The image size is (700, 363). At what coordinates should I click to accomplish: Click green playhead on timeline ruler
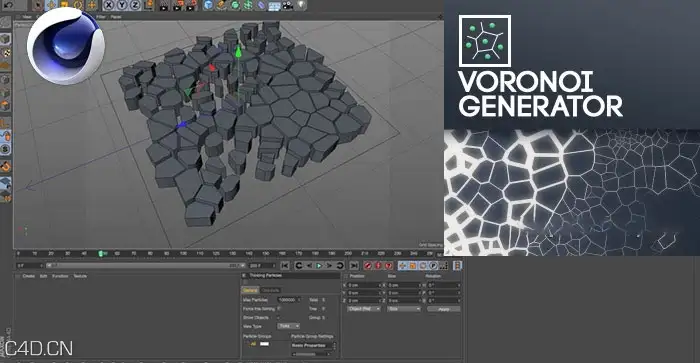(101, 254)
